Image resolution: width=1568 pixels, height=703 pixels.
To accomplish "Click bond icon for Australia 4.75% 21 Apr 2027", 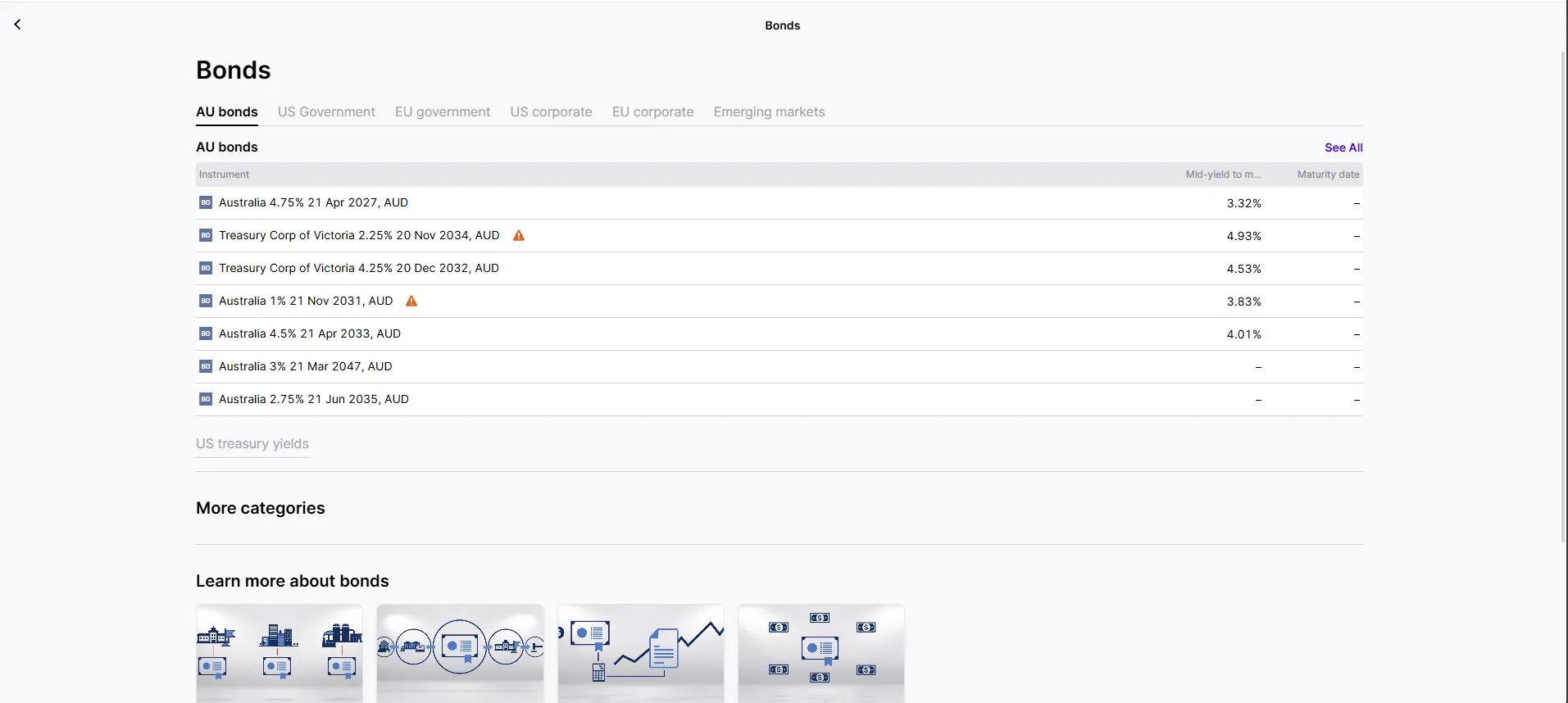I will pyautogui.click(x=206, y=202).
